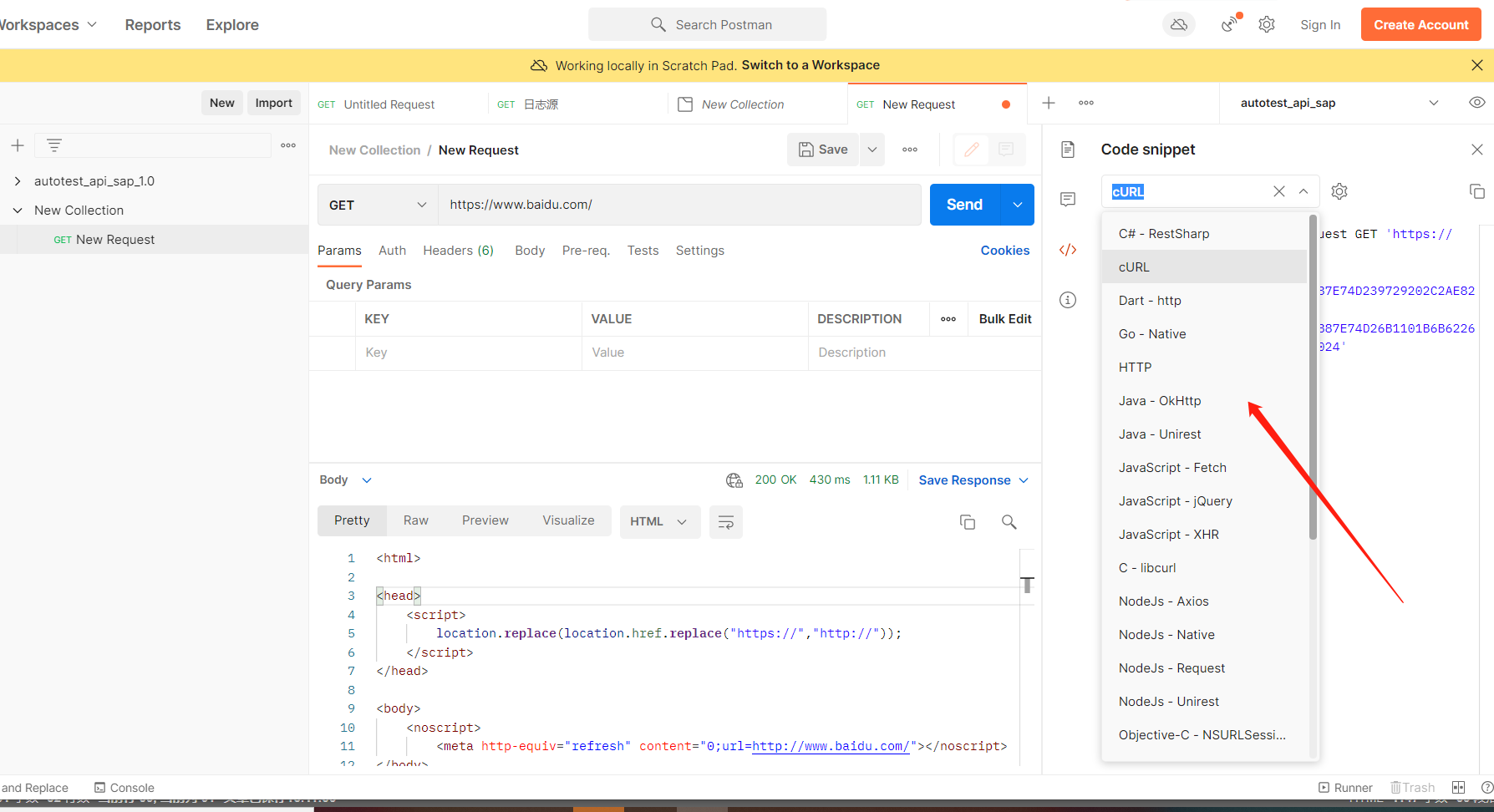This screenshot has width=1494, height=812.
Task: Select Java - OkHttp from language list
Action: click(x=1204, y=401)
